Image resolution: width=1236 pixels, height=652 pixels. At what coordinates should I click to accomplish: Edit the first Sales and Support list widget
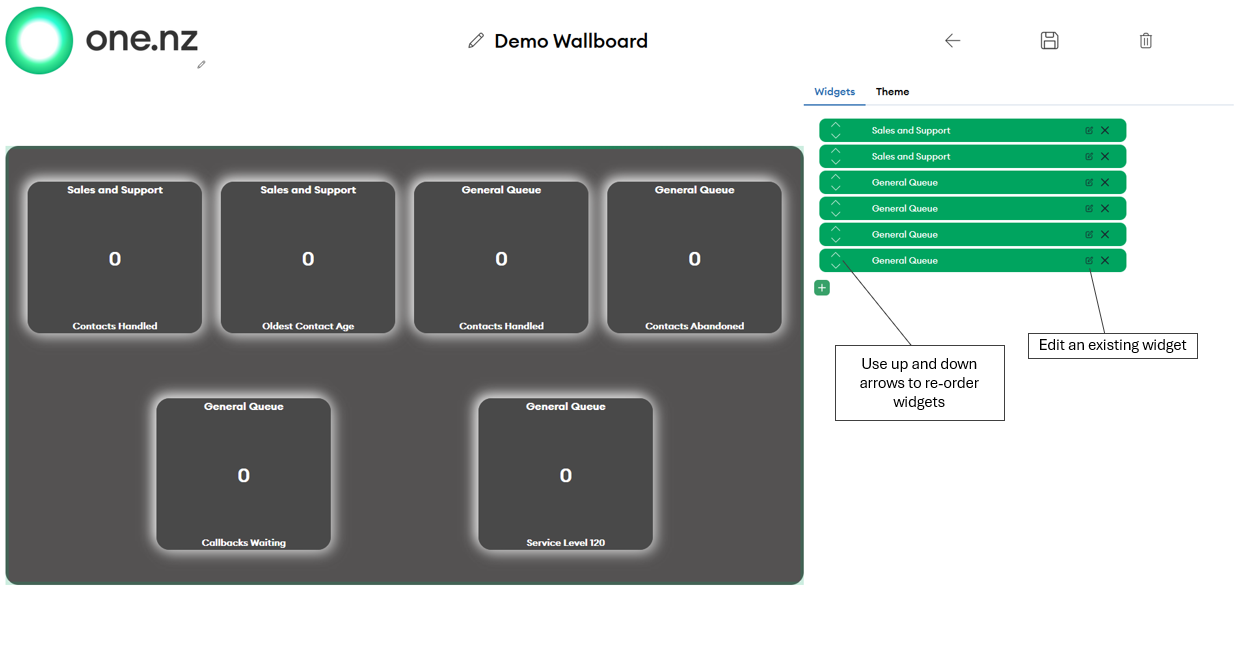pyautogui.click(x=1089, y=131)
